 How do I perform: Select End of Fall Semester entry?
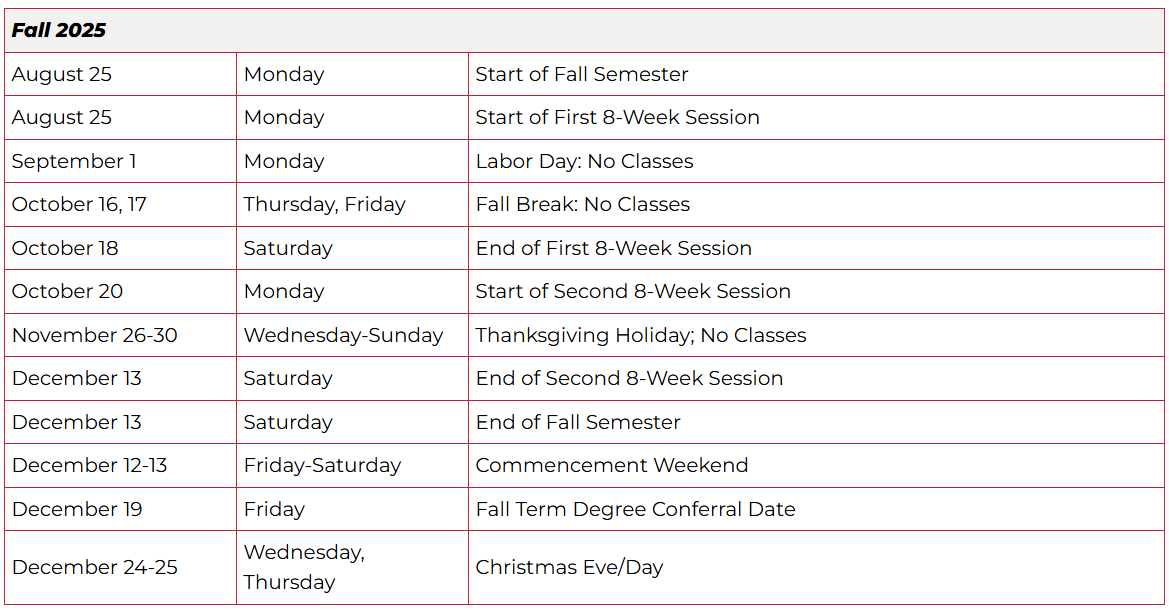[x=578, y=422]
